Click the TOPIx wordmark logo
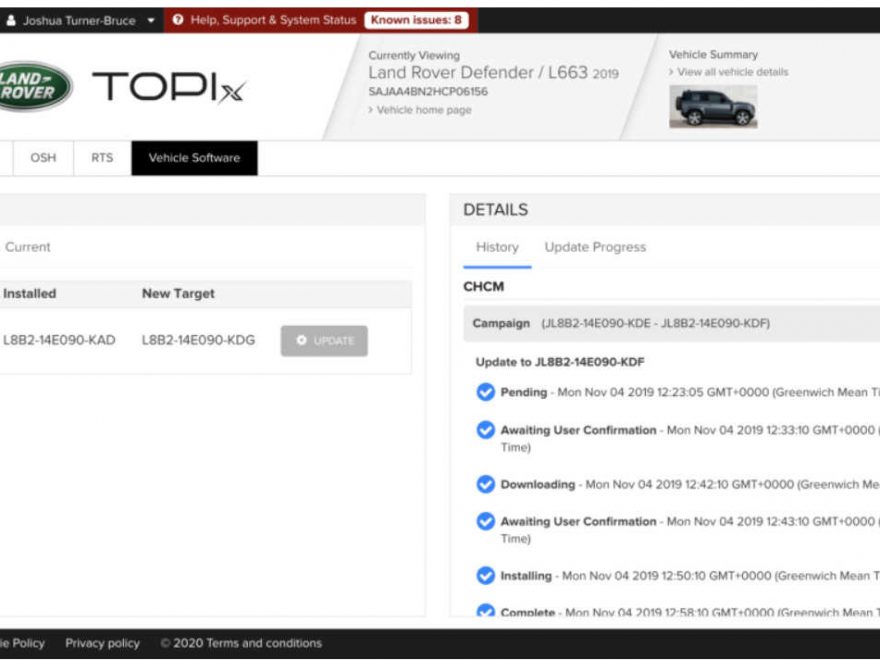Image resolution: width=880 pixels, height=660 pixels. [168, 89]
